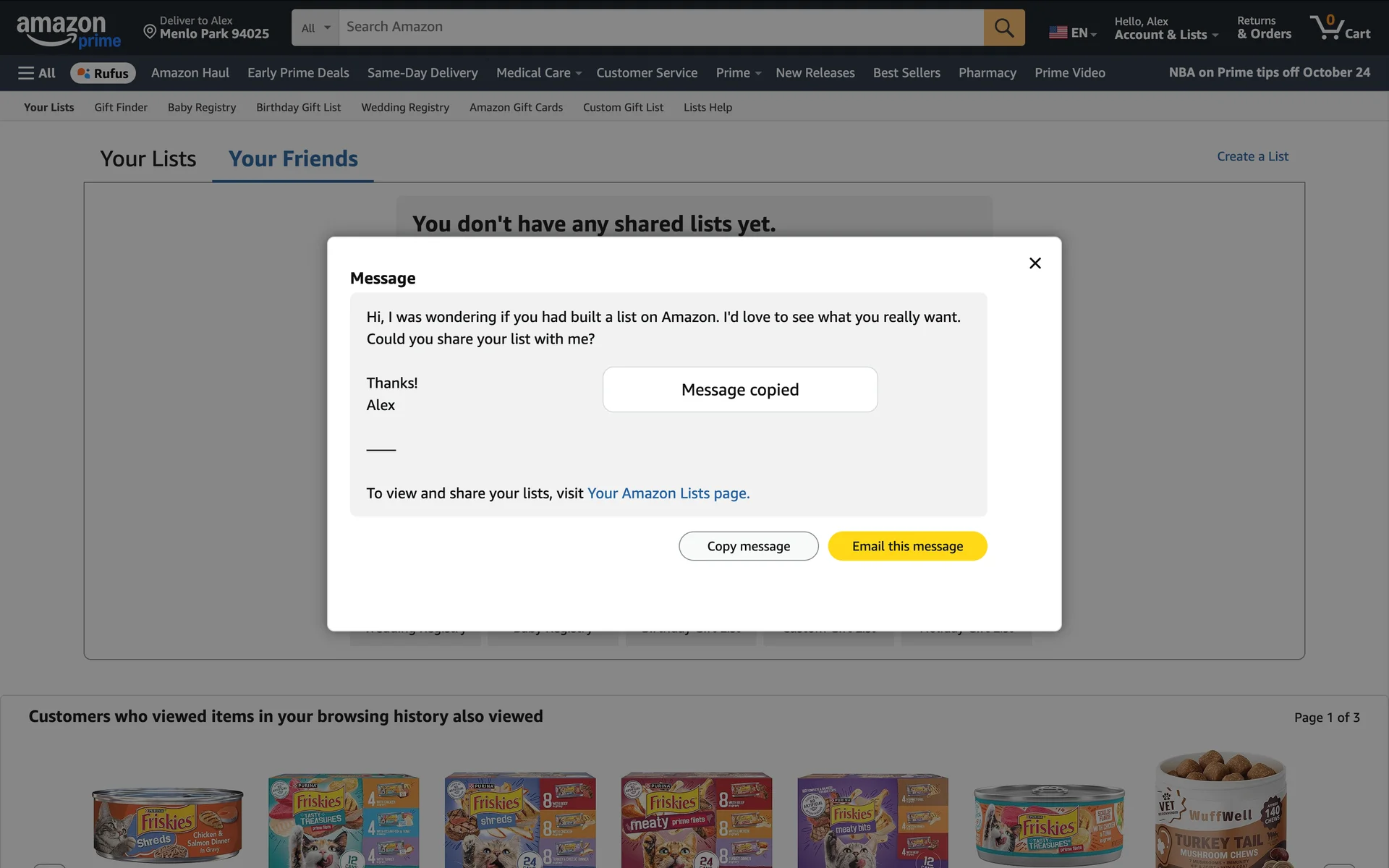This screenshot has width=1389, height=868.
Task: Open the All hamburger menu
Action: click(37, 73)
